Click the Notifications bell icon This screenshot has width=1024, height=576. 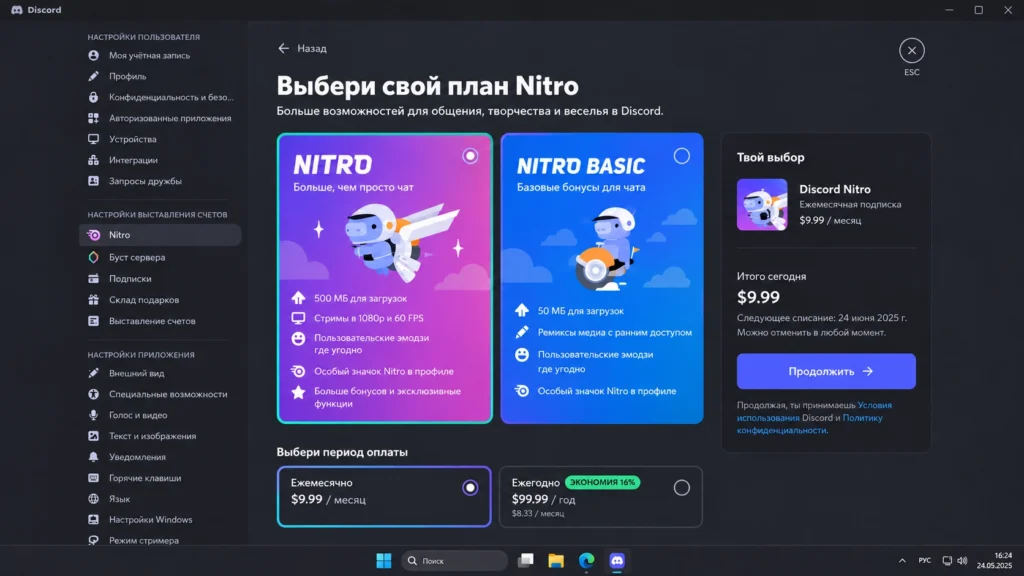point(93,457)
